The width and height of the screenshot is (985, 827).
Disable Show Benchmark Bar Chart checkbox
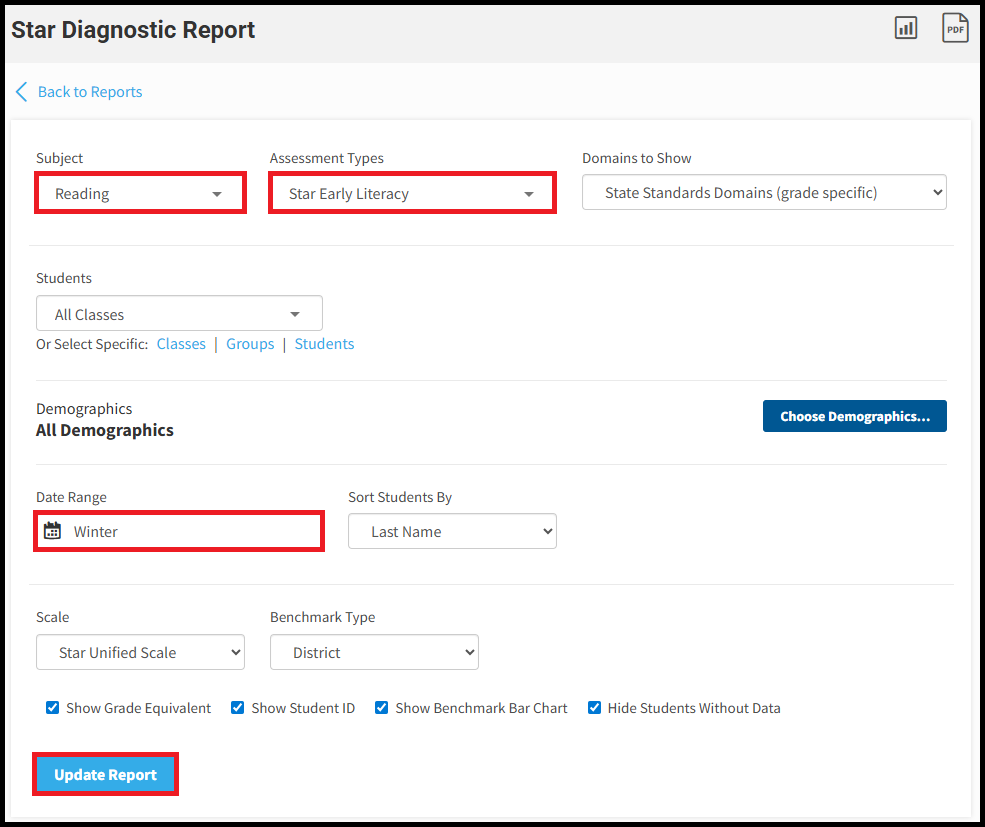tap(382, 708)
